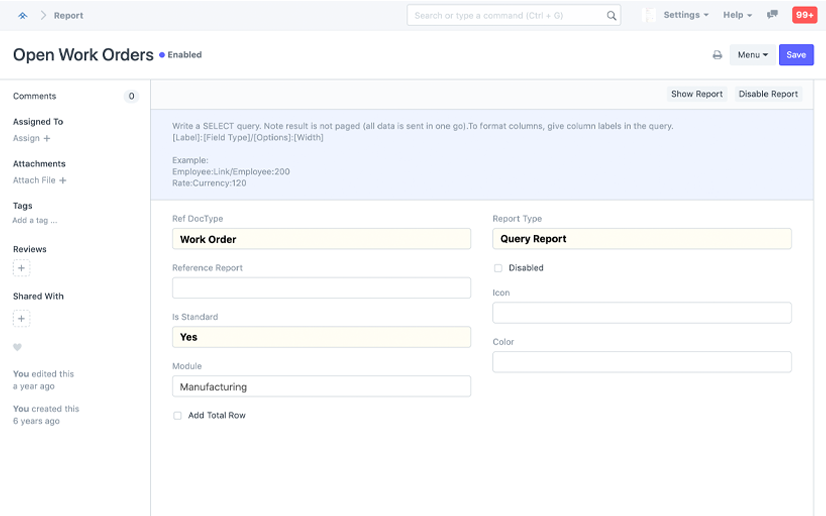Open the Help dropdown menu
Viewport: 826px width, 516px height.
click(737, 15)
